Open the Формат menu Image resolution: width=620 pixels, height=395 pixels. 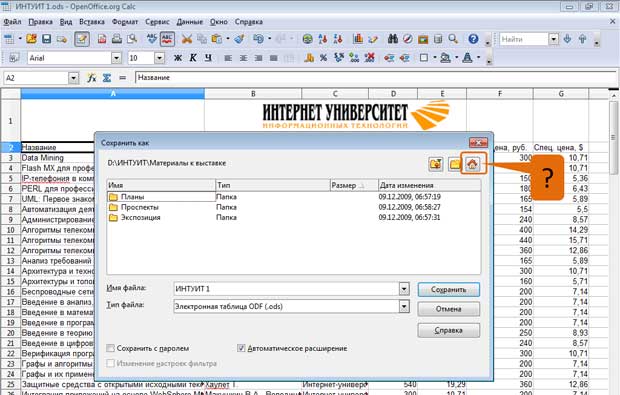(x=125, y=22)
